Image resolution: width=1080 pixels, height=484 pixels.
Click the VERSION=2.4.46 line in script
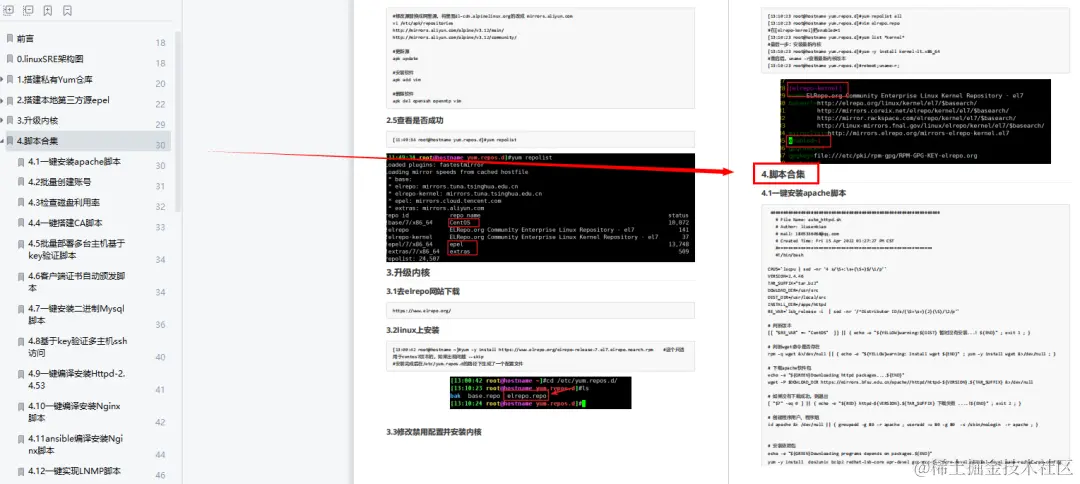(x=784, y=276)
